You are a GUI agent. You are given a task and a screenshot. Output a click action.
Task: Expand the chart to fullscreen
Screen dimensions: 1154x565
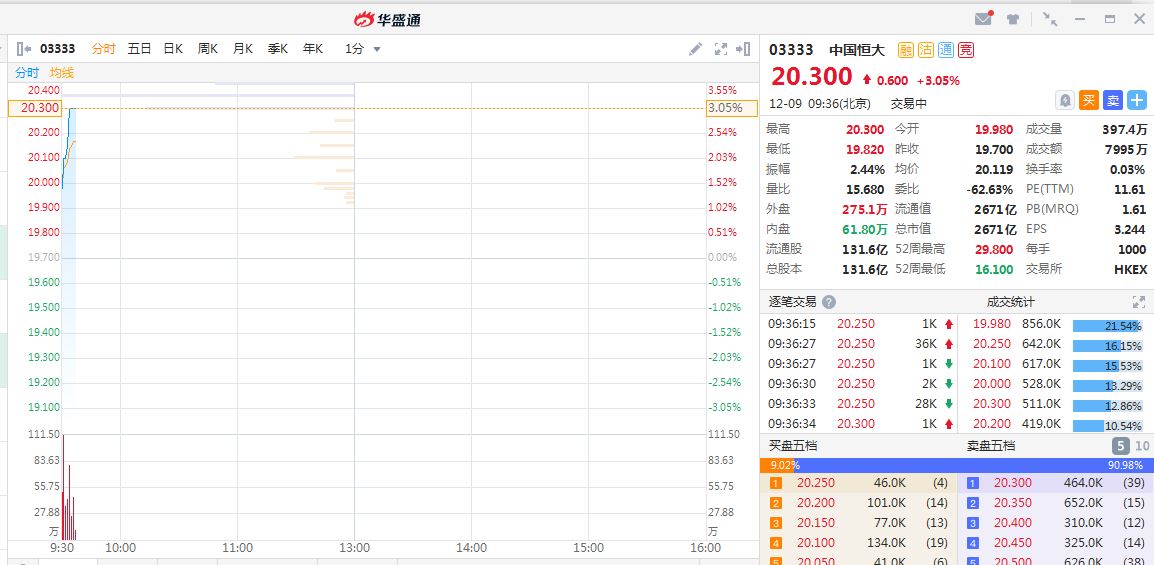[x=720, y=49]
